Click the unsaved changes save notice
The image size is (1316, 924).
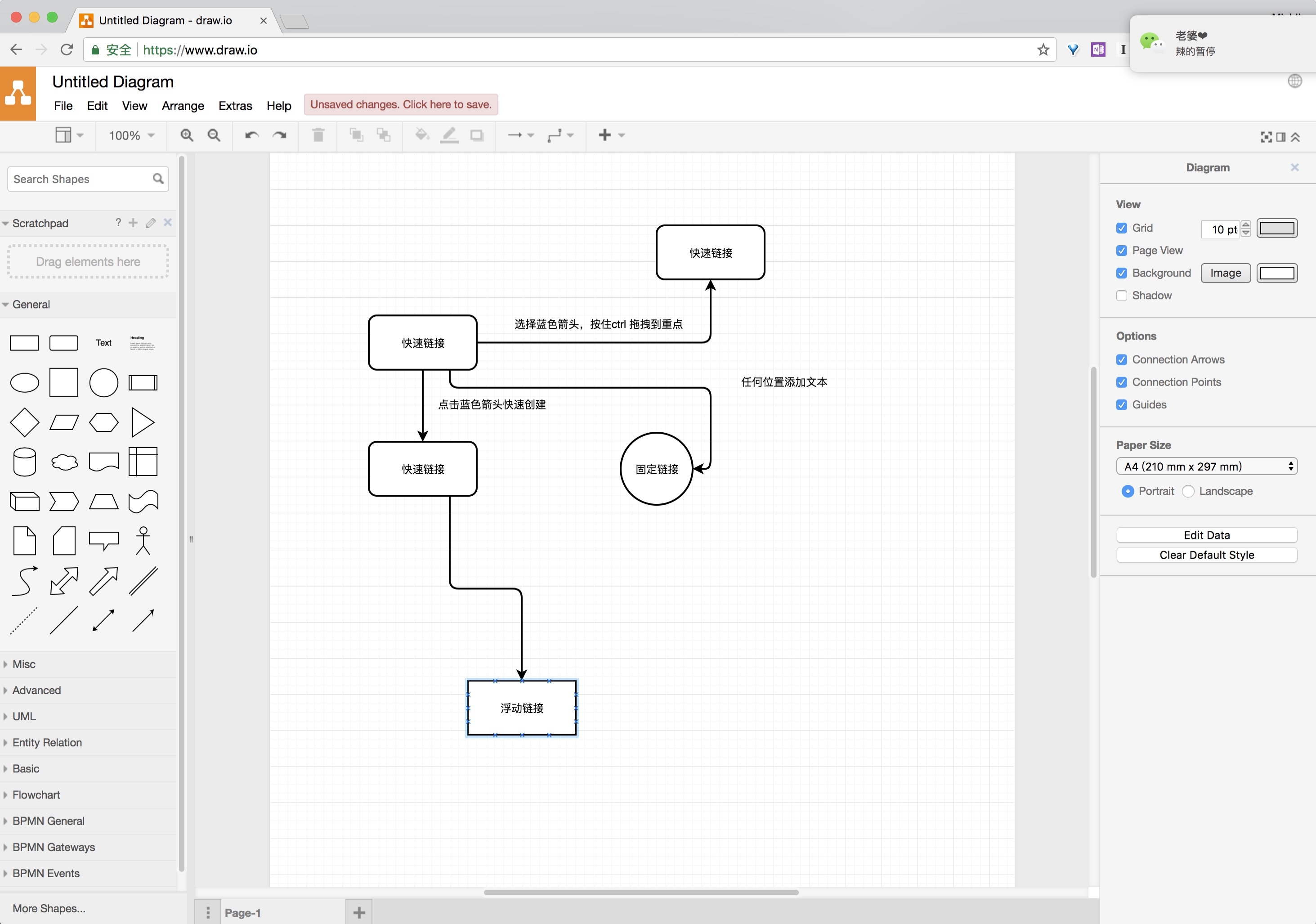tap(401, 104)
